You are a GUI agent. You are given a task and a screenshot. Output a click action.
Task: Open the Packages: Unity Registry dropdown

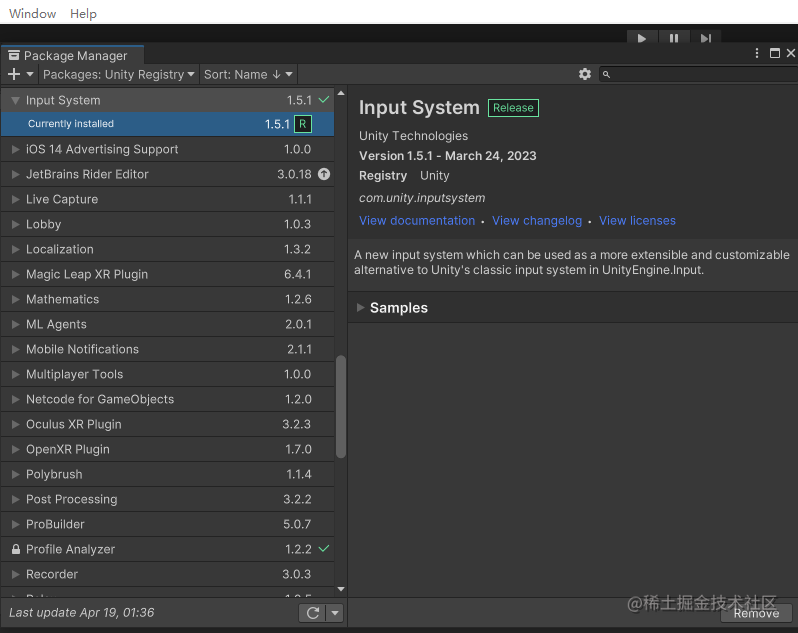pos(118,74)
